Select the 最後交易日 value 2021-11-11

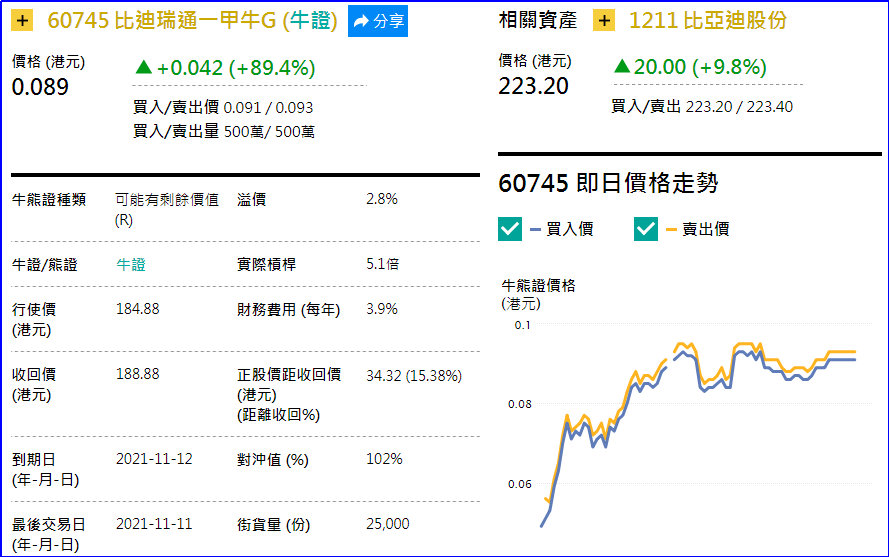154,524
